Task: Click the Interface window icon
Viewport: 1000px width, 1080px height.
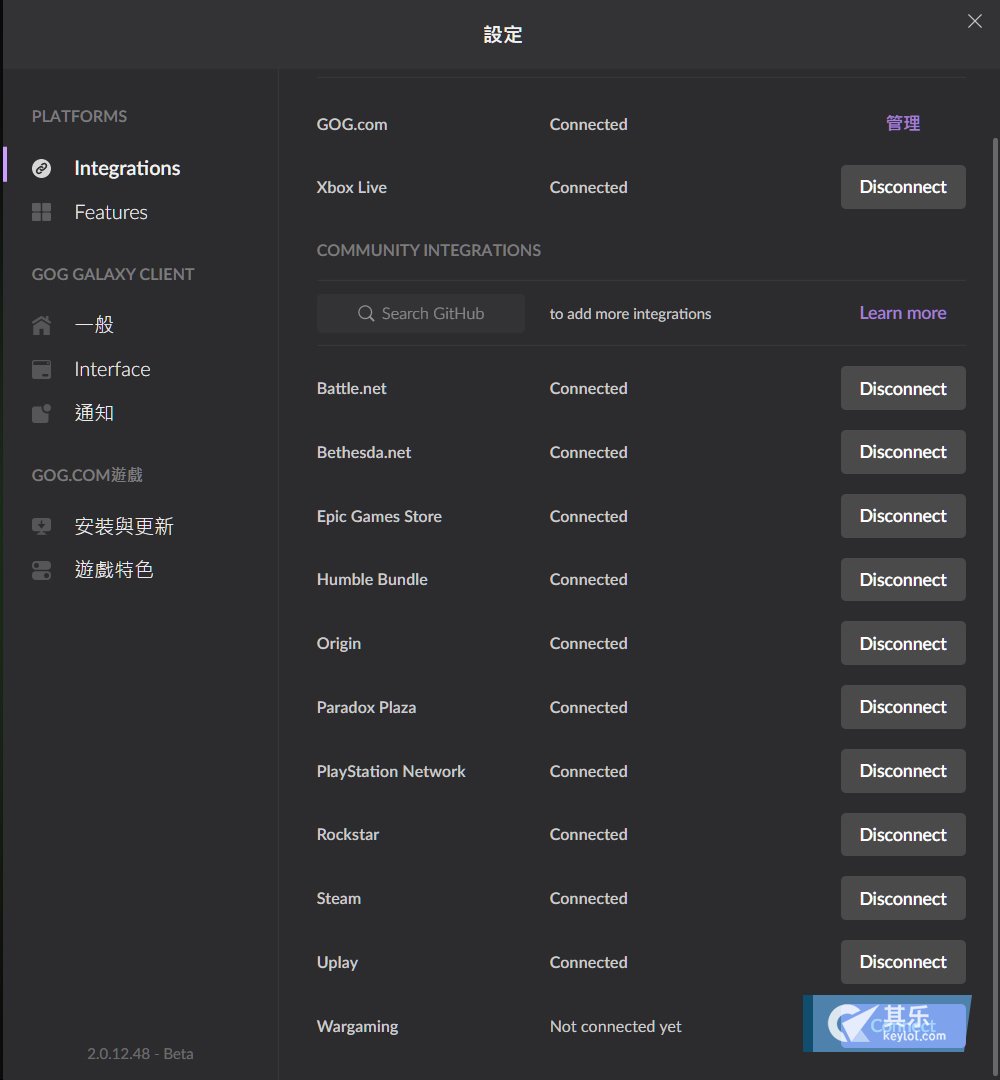Action: (x=41, y=369)
